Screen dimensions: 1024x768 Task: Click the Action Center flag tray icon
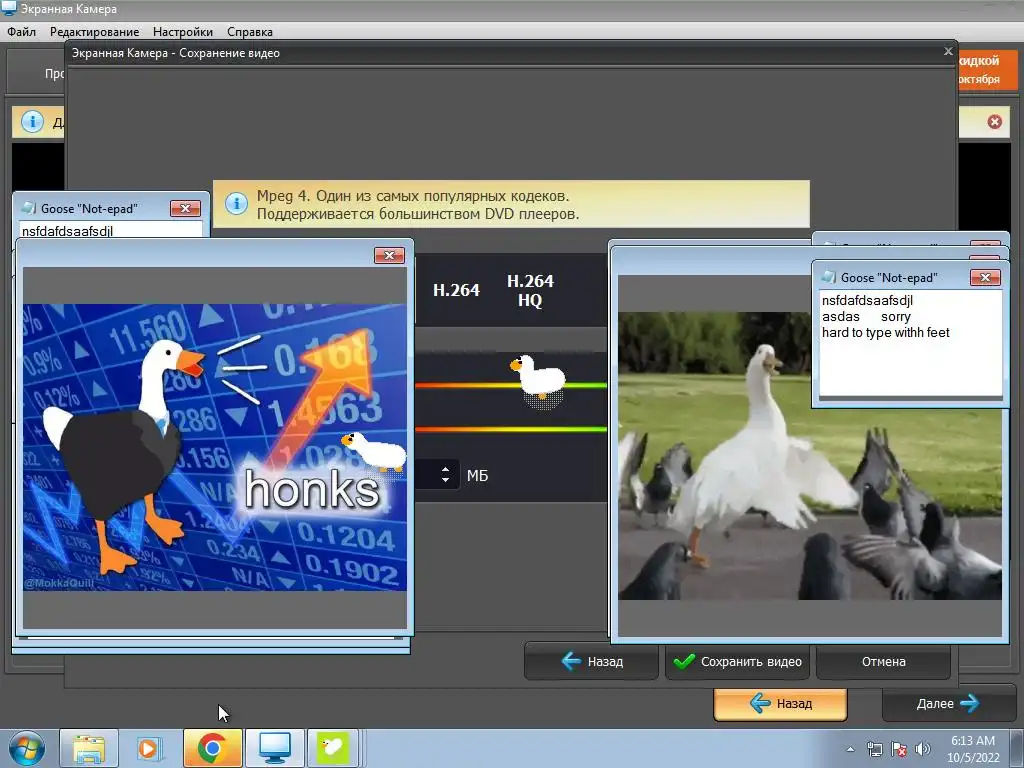pos(899,749)
